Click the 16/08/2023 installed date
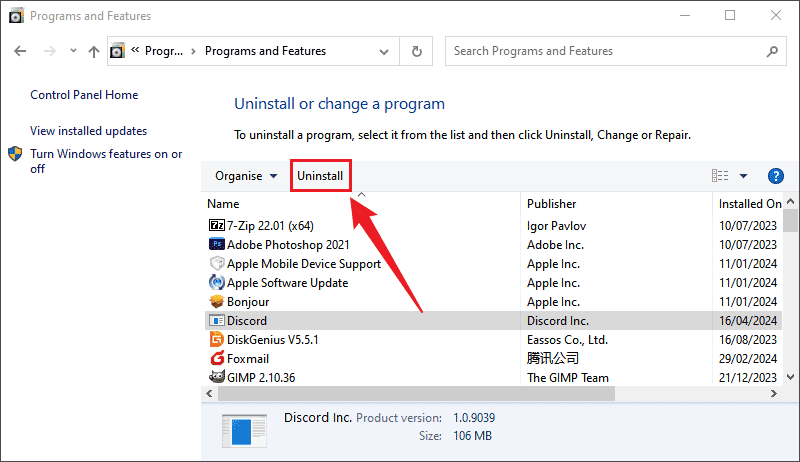800x462 pixels. click(x=748, y=340)
